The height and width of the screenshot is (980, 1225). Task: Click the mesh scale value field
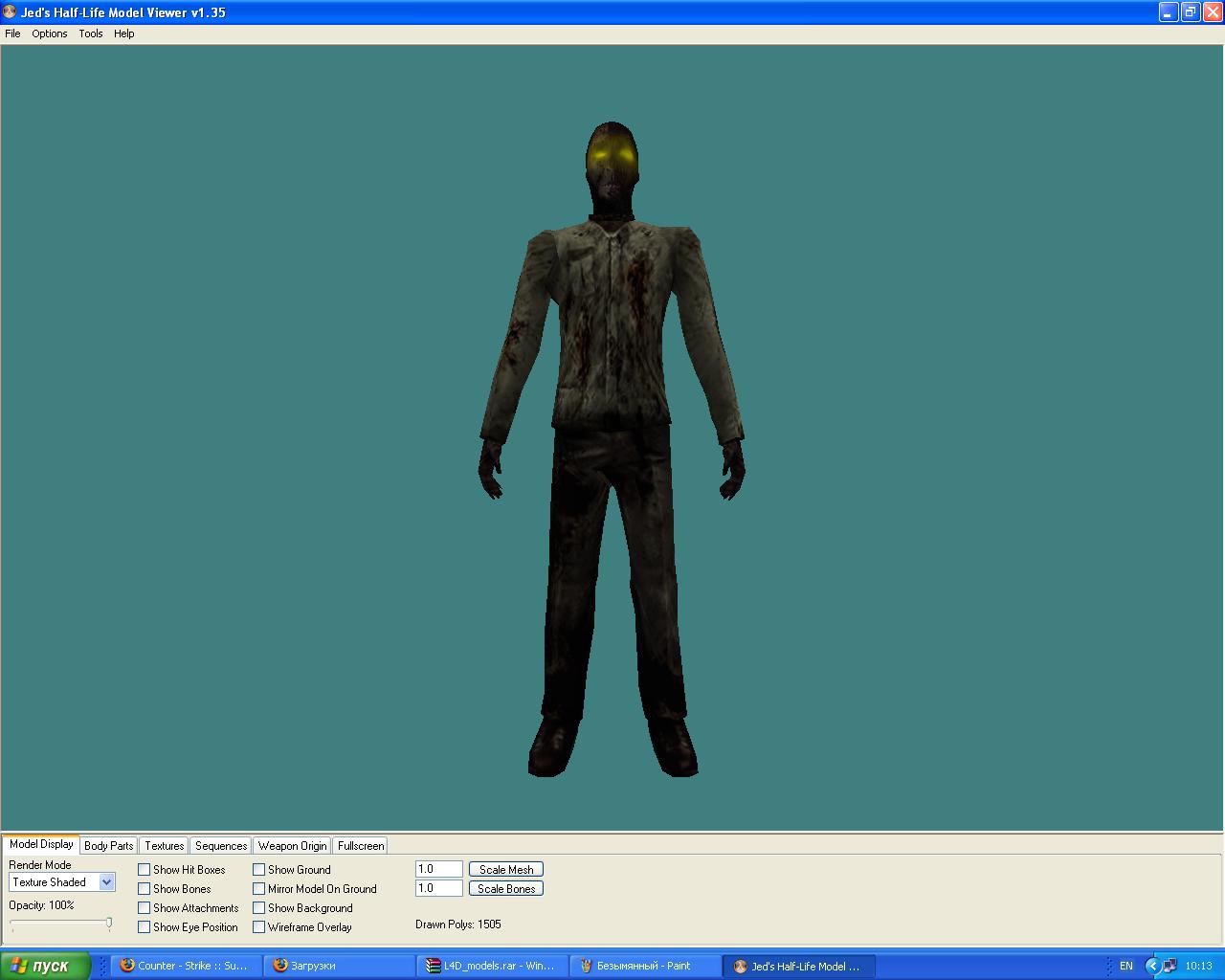[x=439, y=869]
